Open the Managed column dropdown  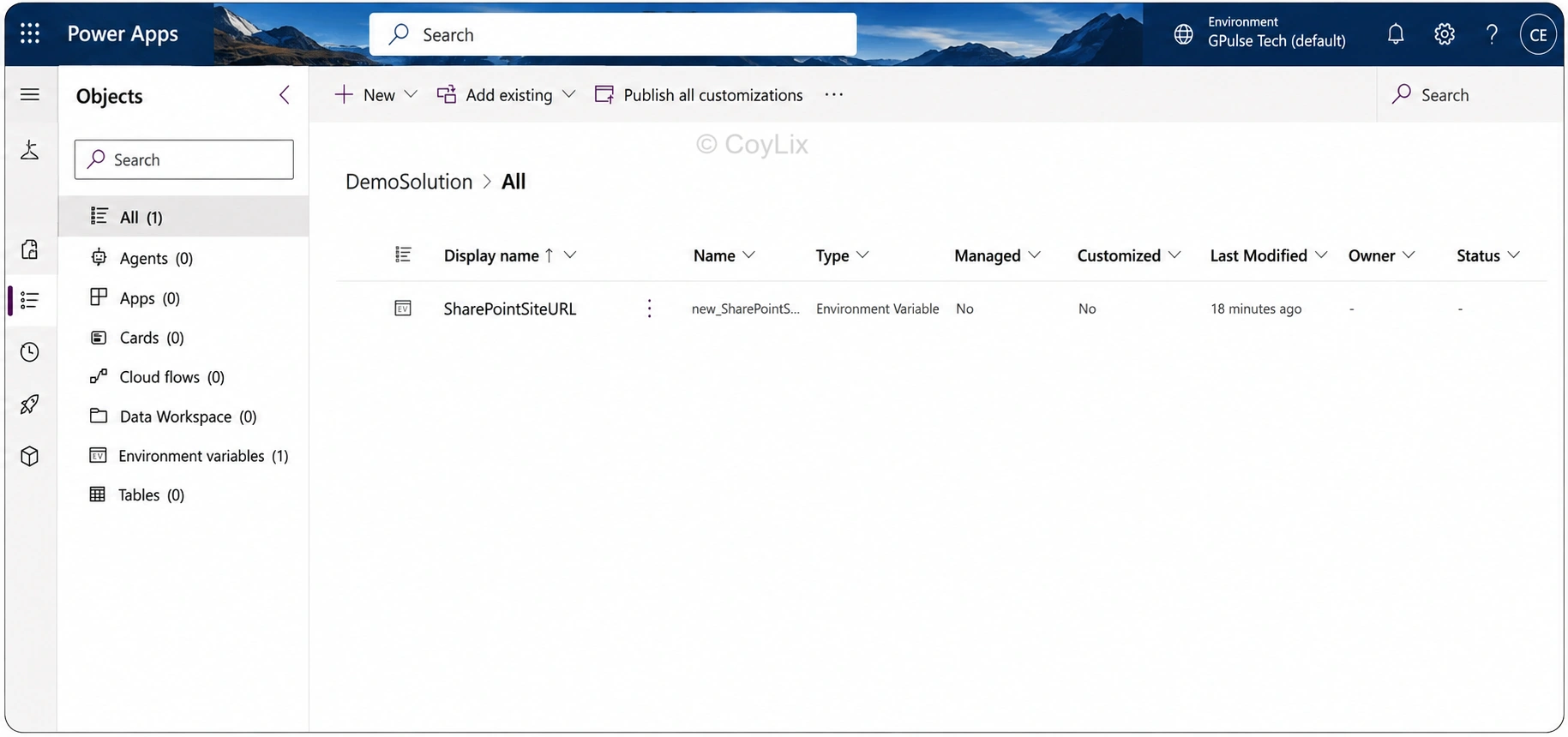pos(1035,255)
